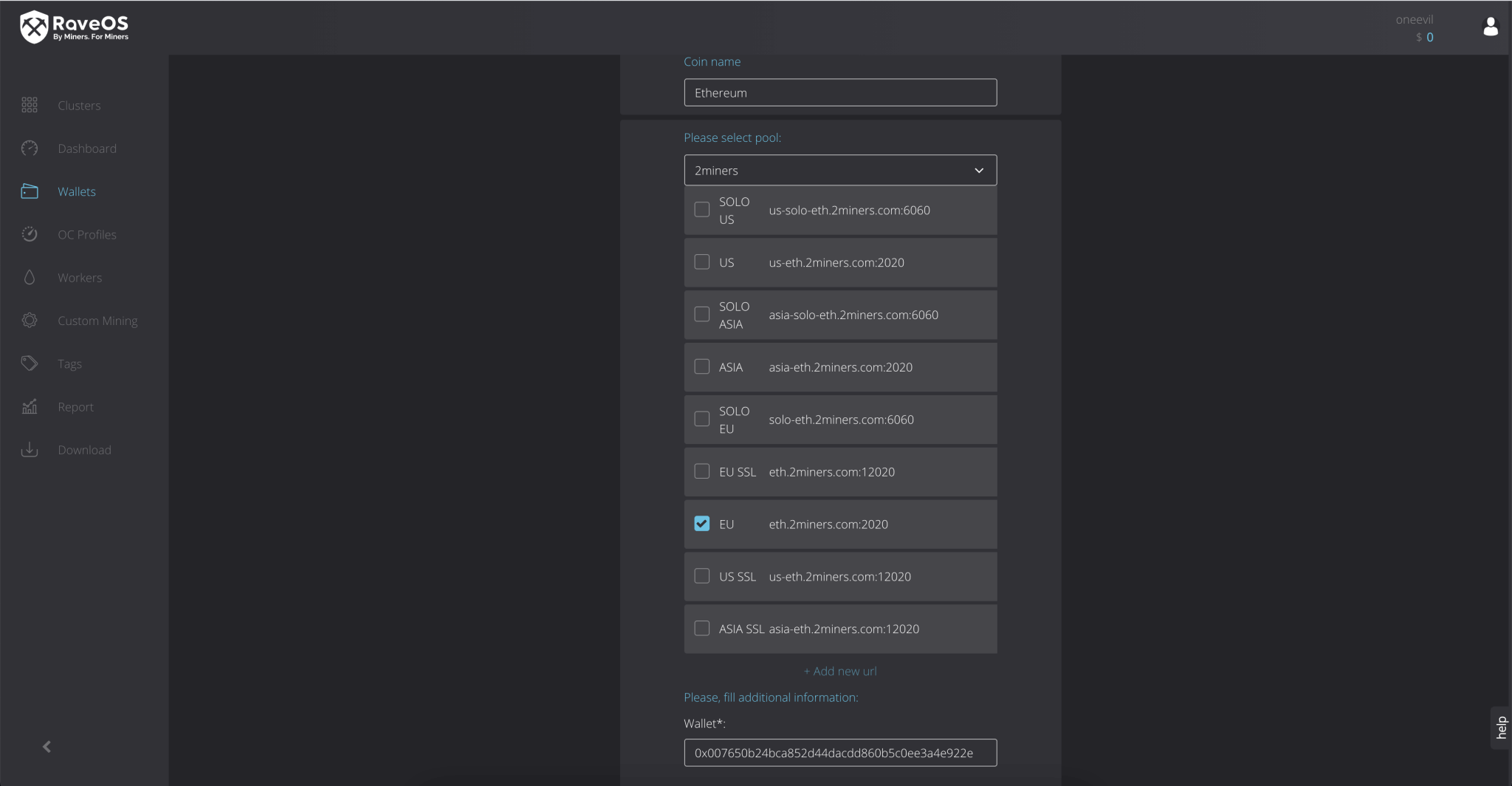Click the Report chart icon

[30, 406]
